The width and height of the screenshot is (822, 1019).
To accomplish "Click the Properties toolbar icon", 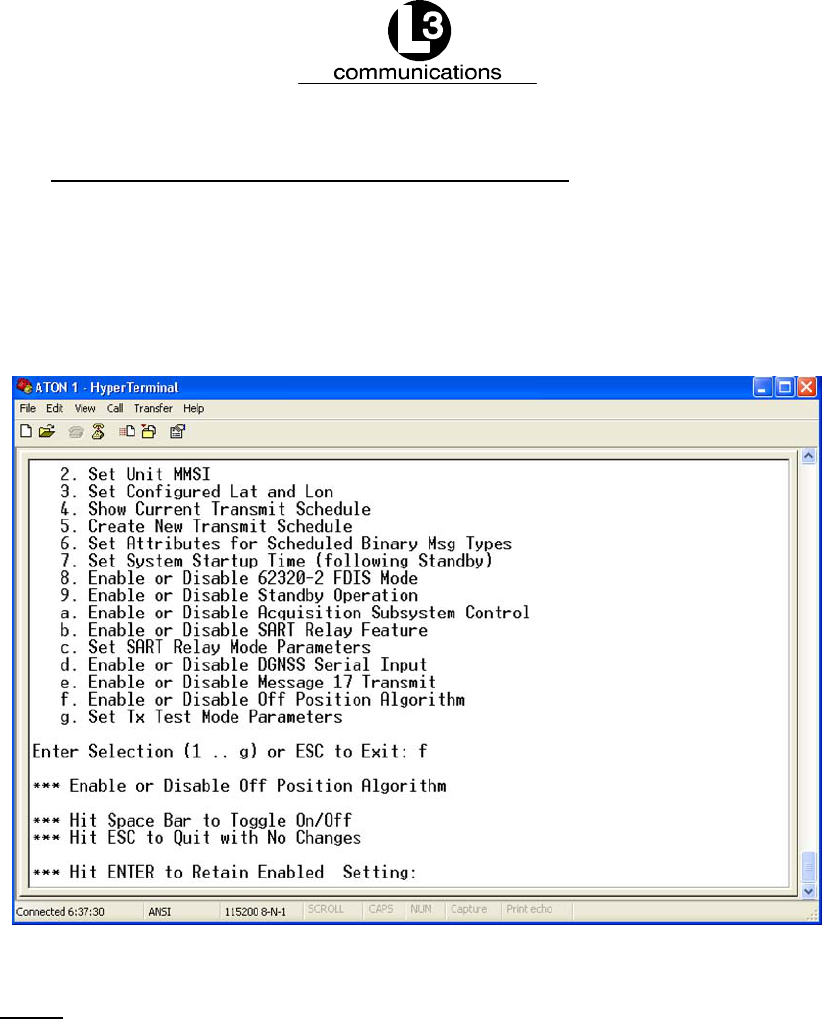I will pos(177,432).
